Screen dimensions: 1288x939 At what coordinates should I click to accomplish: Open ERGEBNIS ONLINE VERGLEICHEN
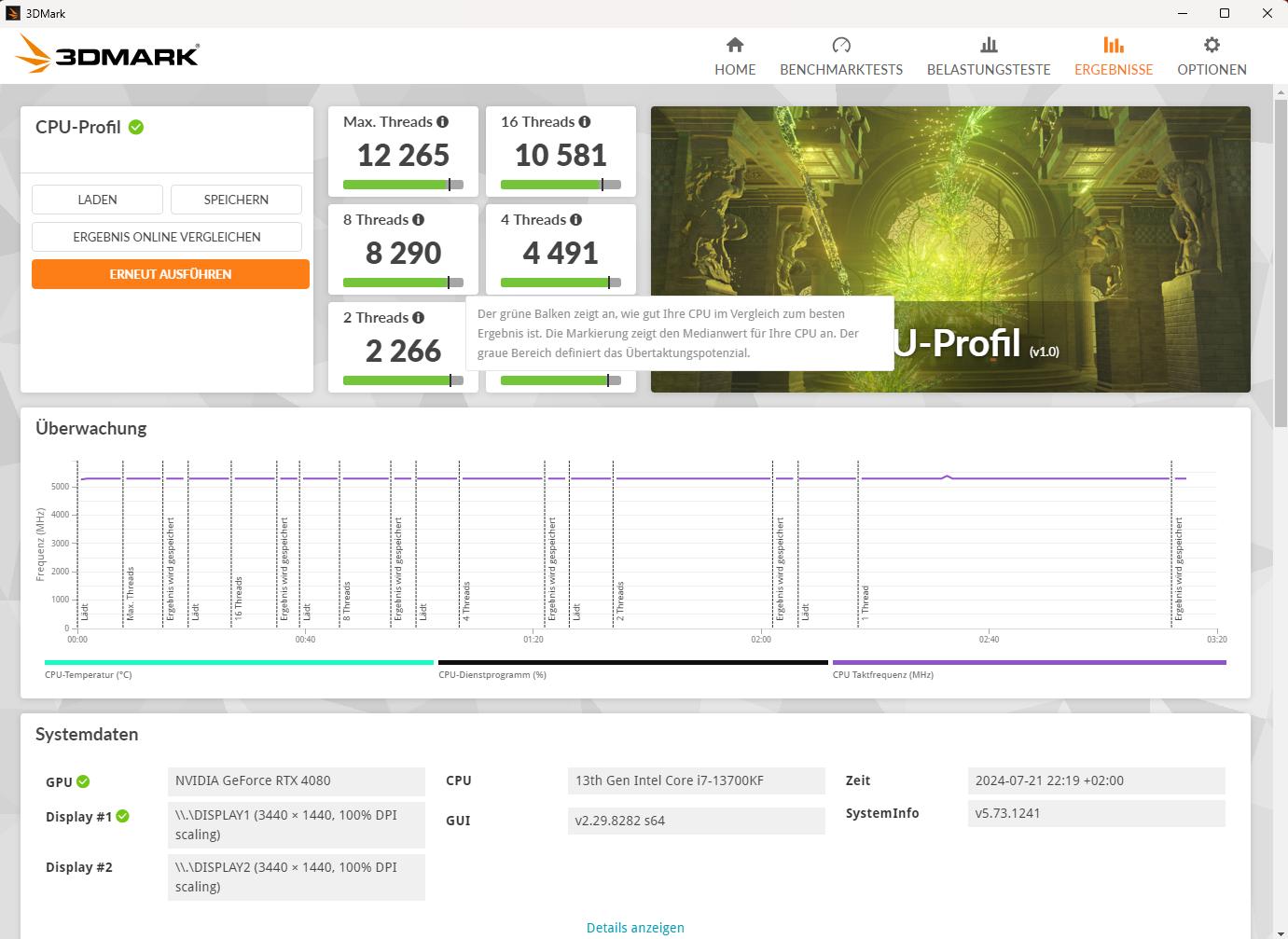166,236
